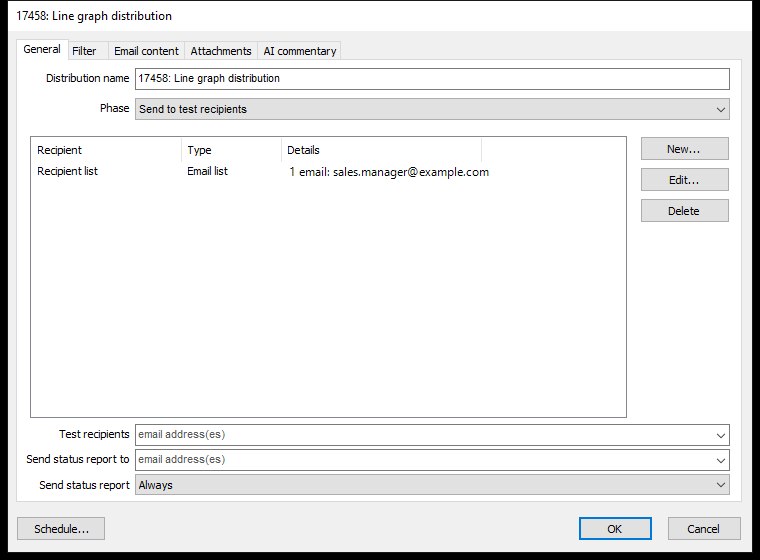760x560 pixels.
Task: Select the Attachments tab
Action: (x=221, y=51)
